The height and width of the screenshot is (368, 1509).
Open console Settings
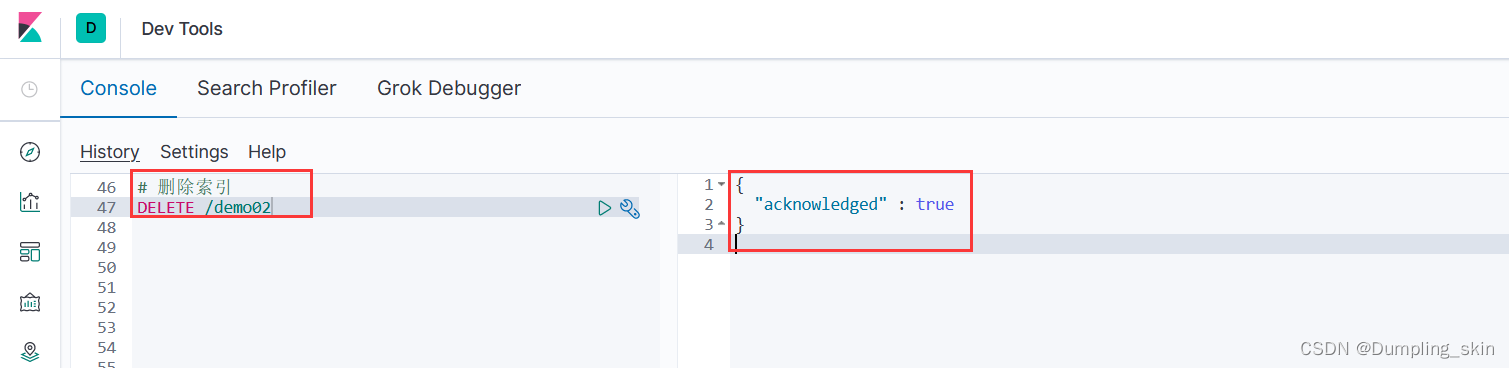click(x=194, y=152)
